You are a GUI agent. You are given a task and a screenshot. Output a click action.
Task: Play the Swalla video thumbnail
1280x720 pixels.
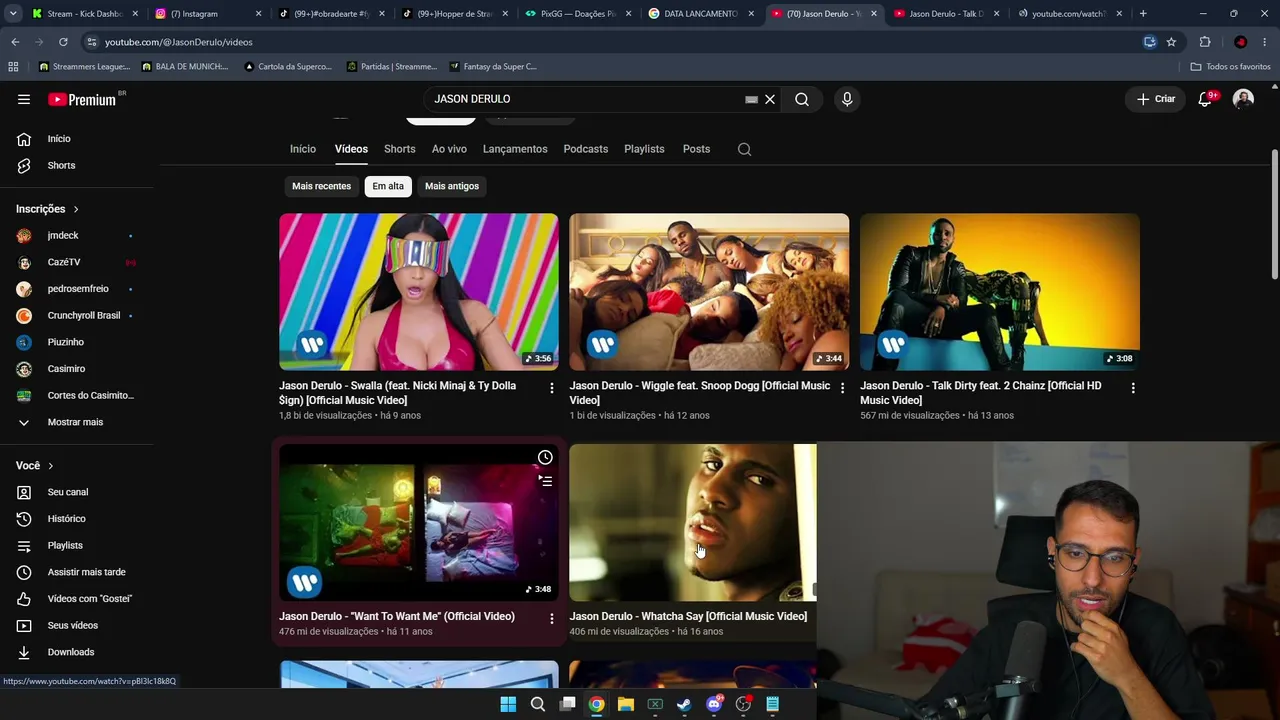tap(419, 292)
